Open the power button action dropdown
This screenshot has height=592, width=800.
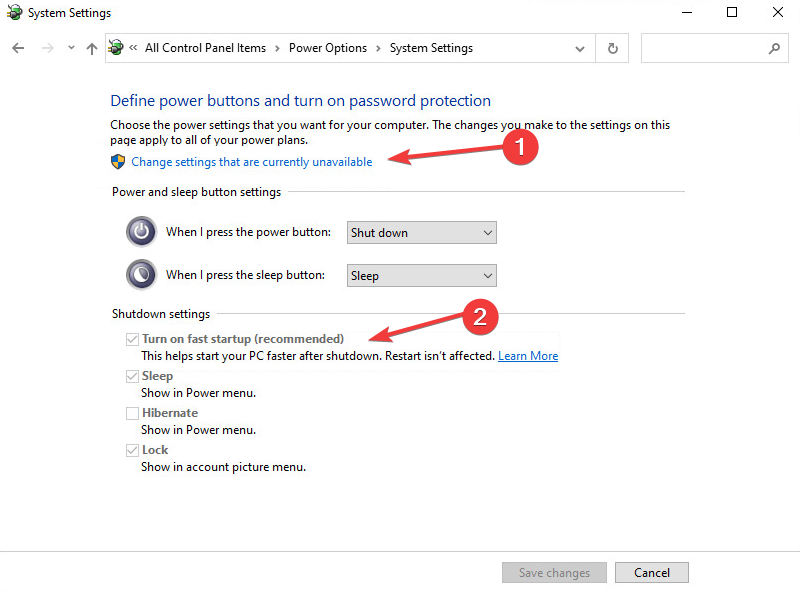coord(421,233)
